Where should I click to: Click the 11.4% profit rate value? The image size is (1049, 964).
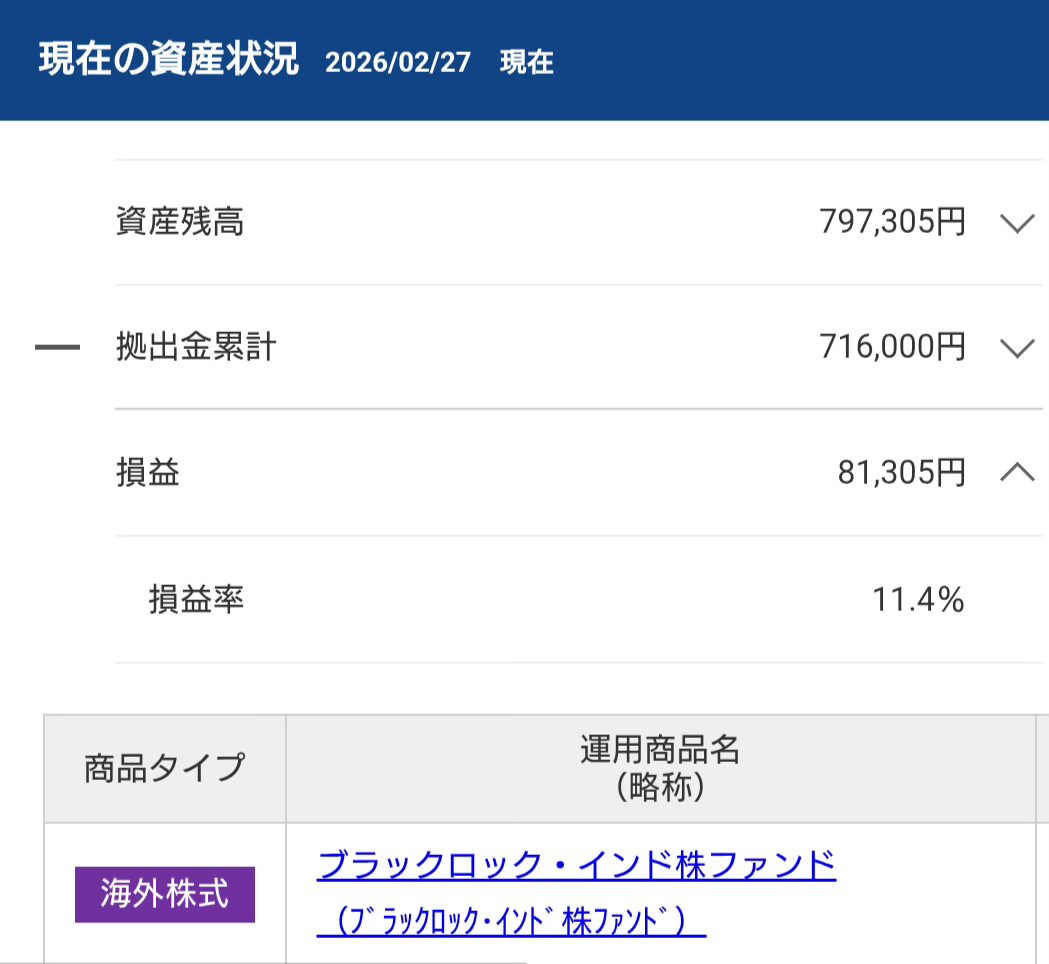coord(918,600)
